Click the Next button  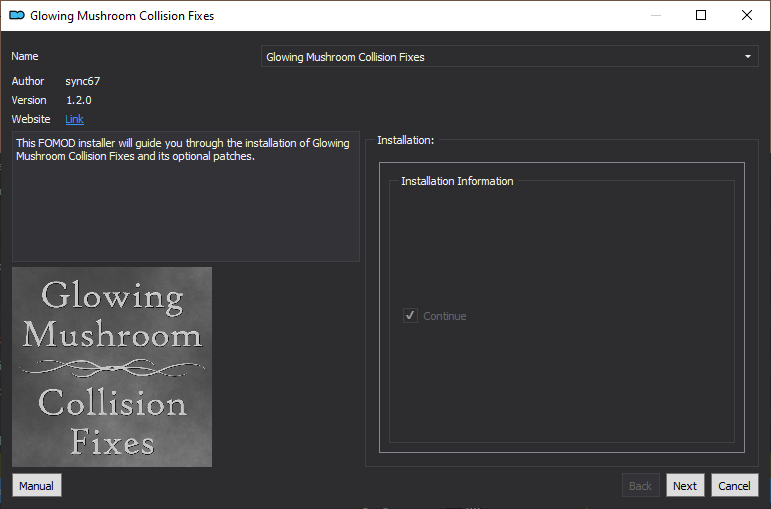pos(685,486)
